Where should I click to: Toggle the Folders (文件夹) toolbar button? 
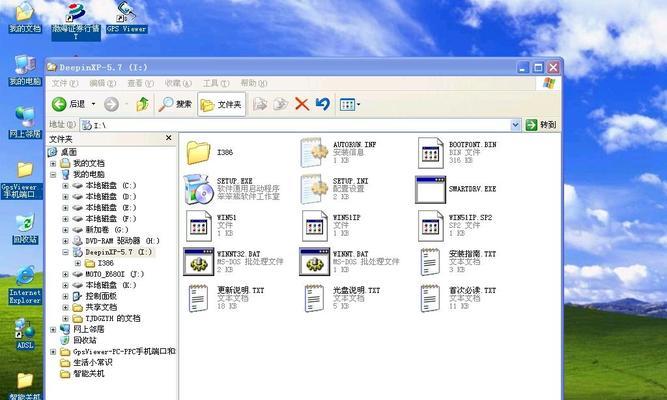(x=221, y=104)
